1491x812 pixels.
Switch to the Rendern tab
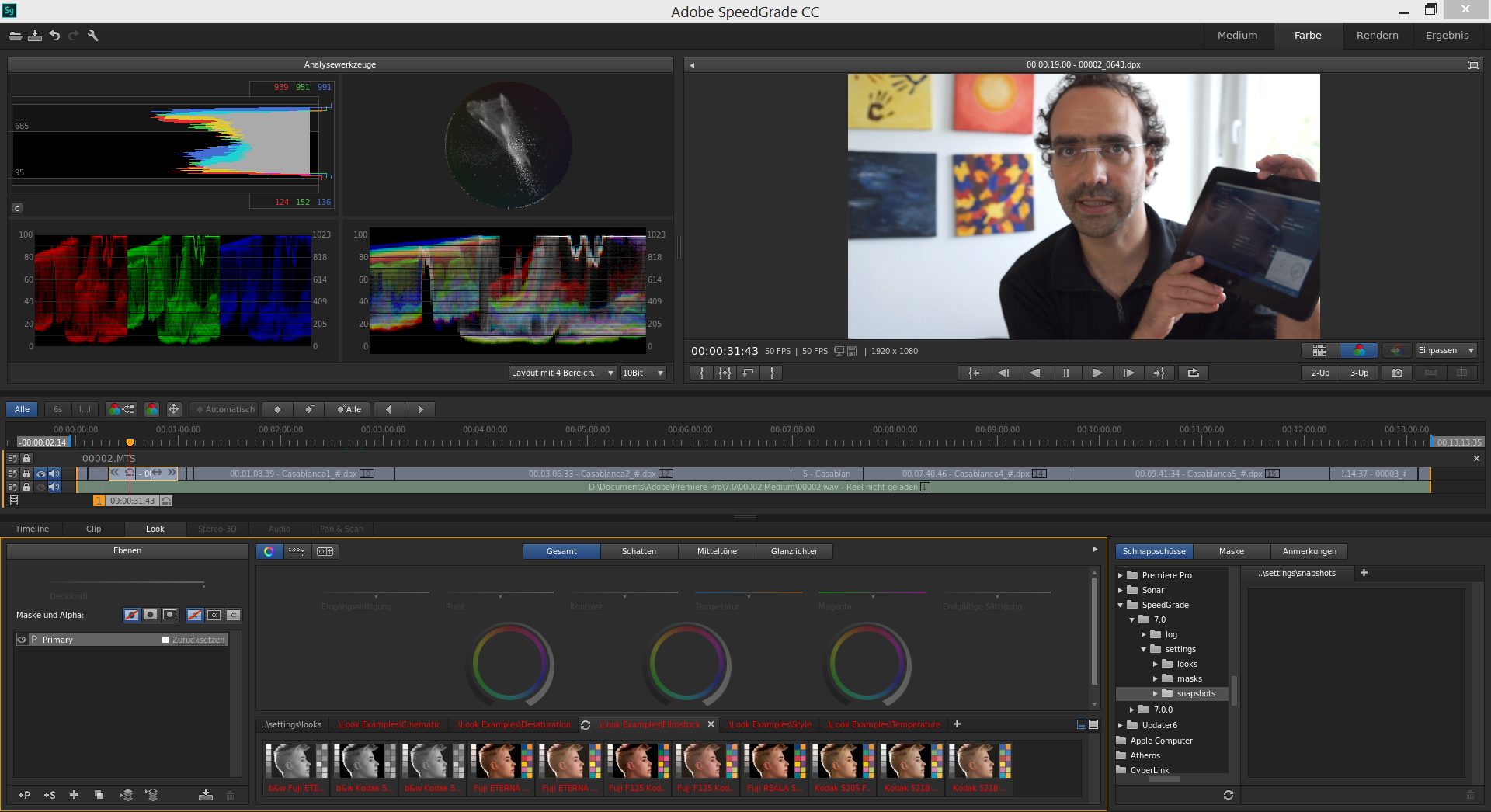coord(1377,36)
